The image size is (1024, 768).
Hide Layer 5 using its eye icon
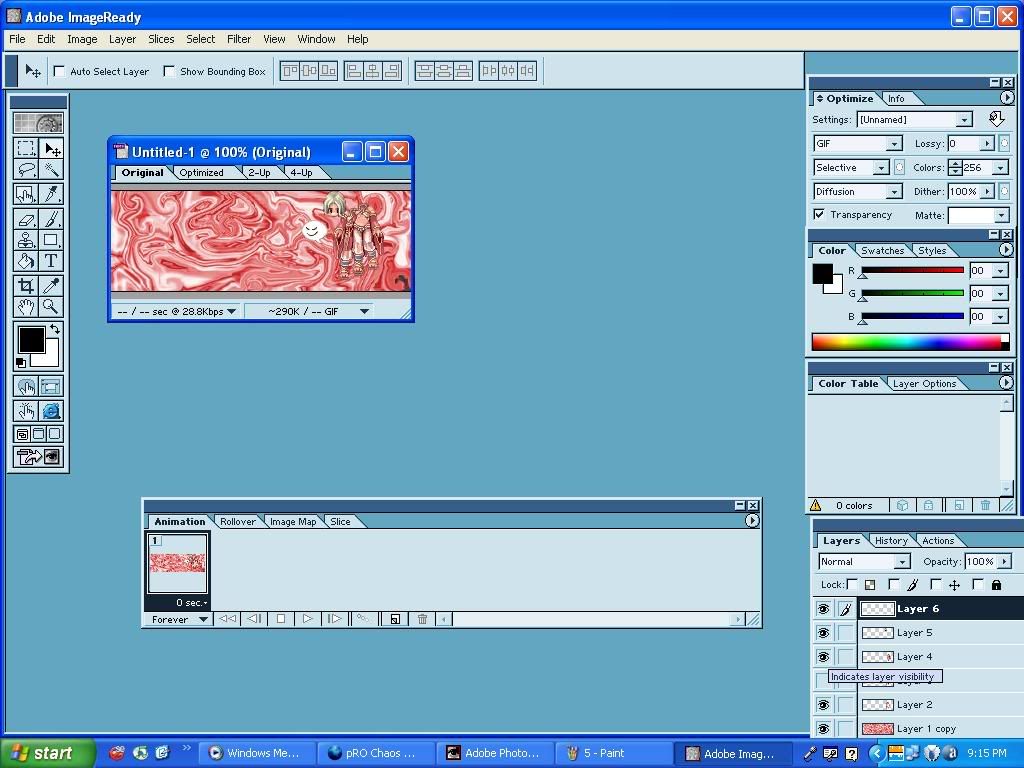tap(823, 633)
